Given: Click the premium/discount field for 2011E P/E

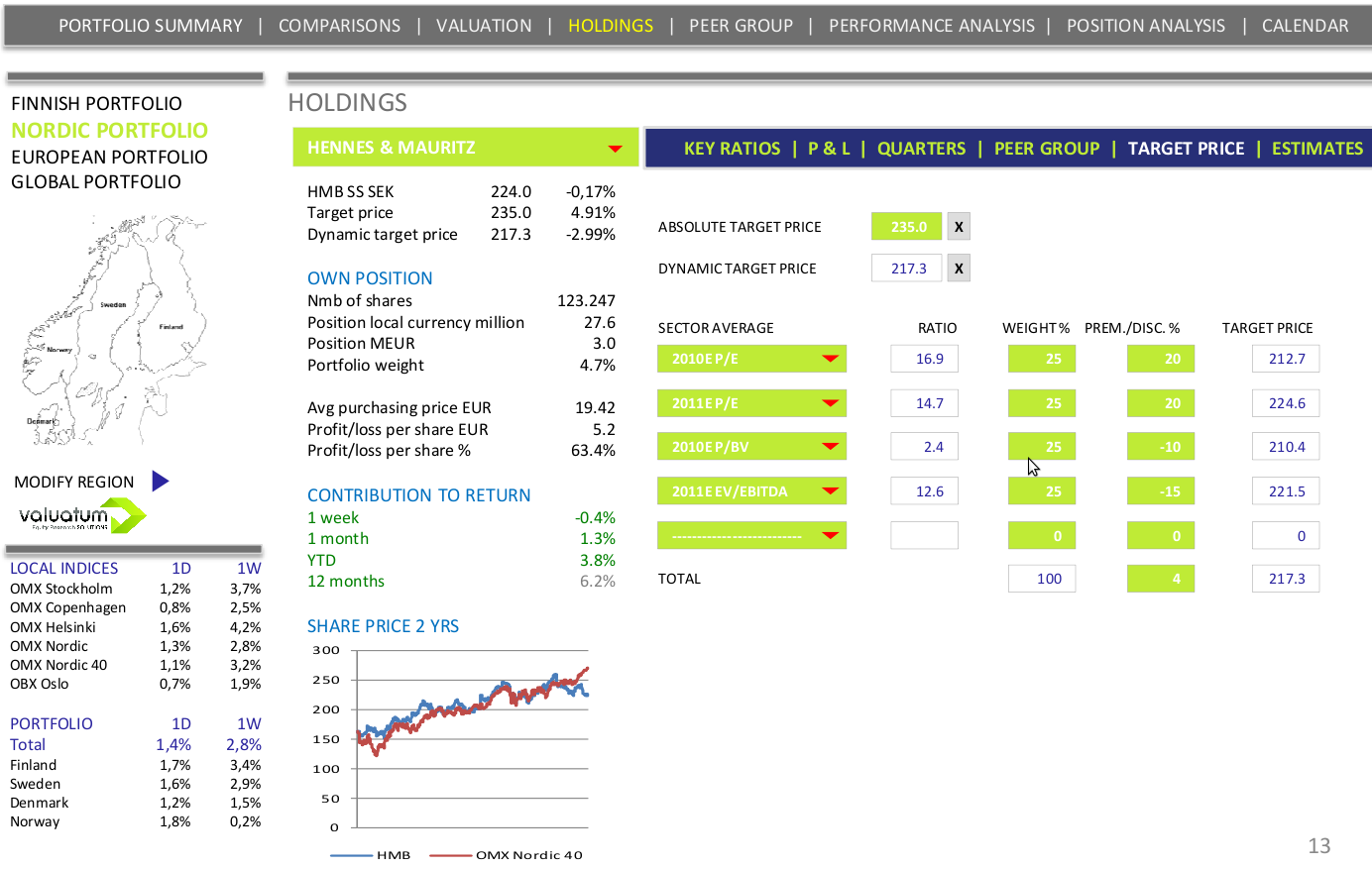Looking at the screenshot, I should [1161, 403].
